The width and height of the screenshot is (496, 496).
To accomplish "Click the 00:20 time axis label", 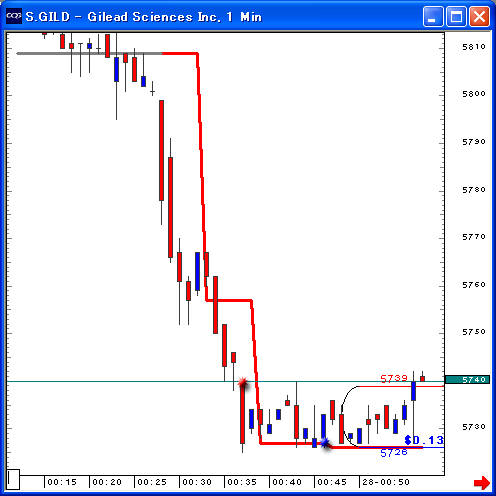I will [107, 482].
